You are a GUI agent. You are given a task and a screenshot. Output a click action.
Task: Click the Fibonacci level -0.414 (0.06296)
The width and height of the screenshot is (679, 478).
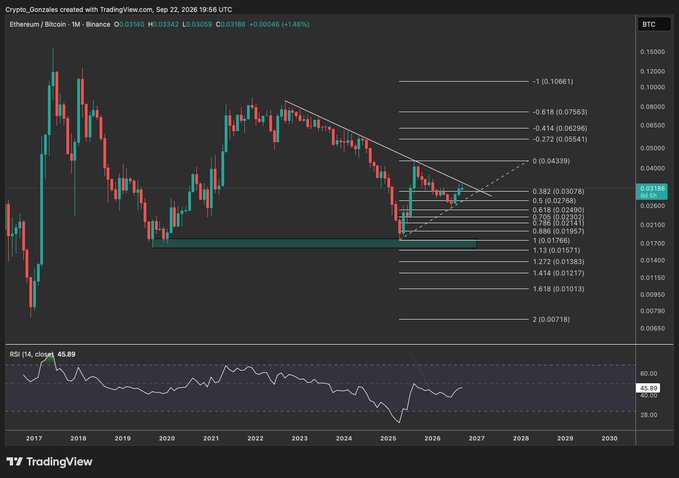click(560, 128)
